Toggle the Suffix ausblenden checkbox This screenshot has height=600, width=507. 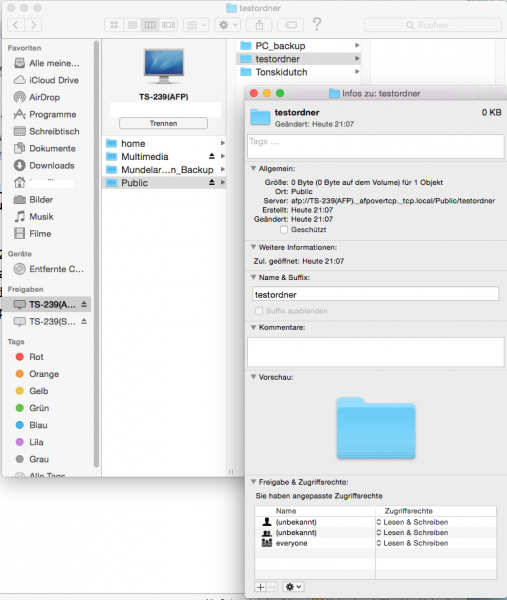coord(259,311)
